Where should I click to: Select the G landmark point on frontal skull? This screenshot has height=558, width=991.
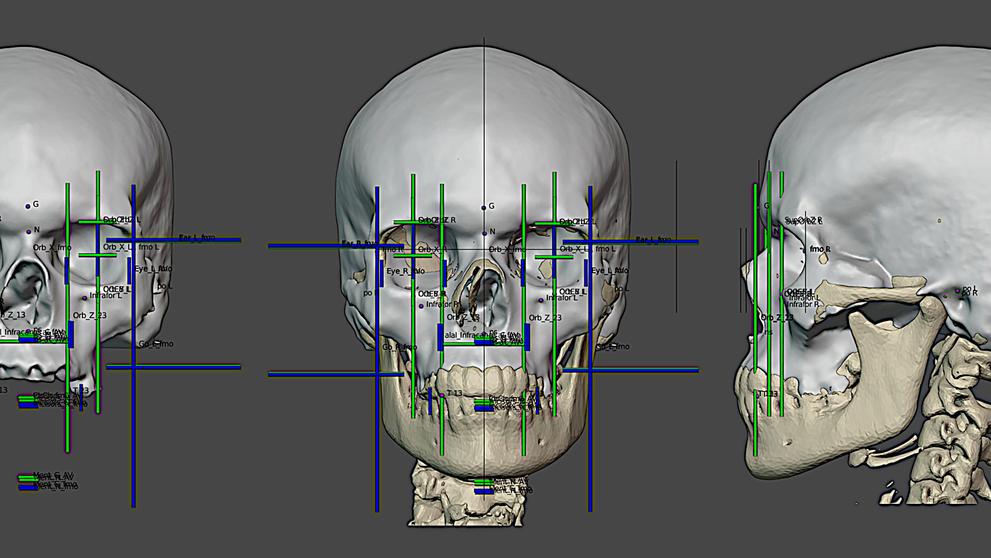pyautogui.click(x=483, y=207)
